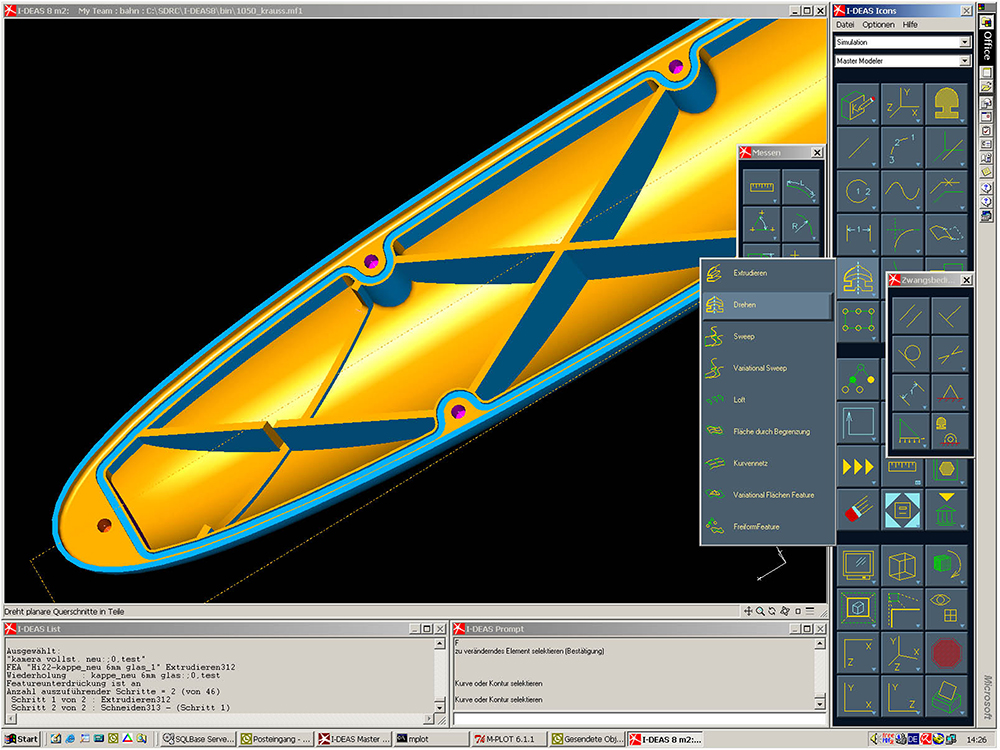Choose Kurvennetz from the flyout
Image resolution: width=1000 pixels, height=750 pixels.
point(768,464)
